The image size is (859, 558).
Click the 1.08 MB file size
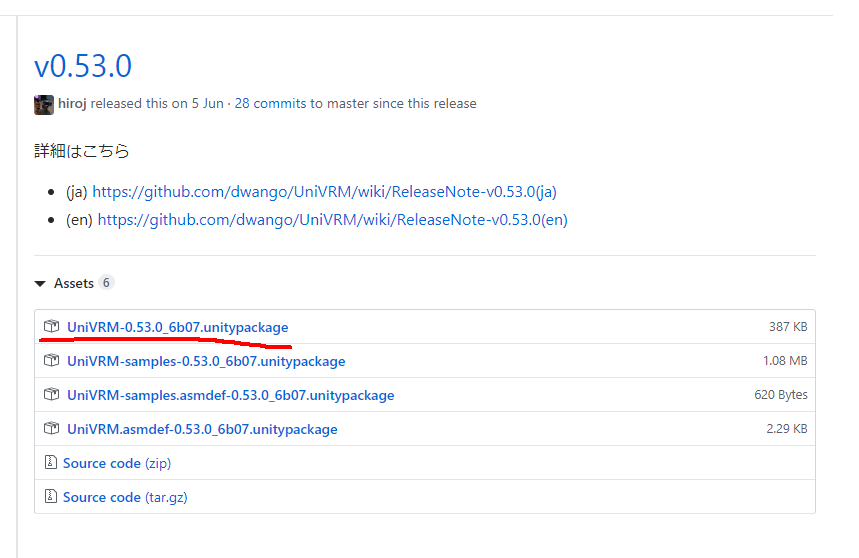point(785,361)
